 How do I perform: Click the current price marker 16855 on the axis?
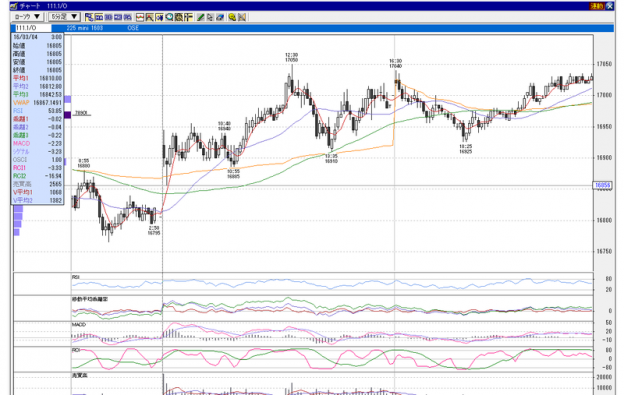pos(602,185)
